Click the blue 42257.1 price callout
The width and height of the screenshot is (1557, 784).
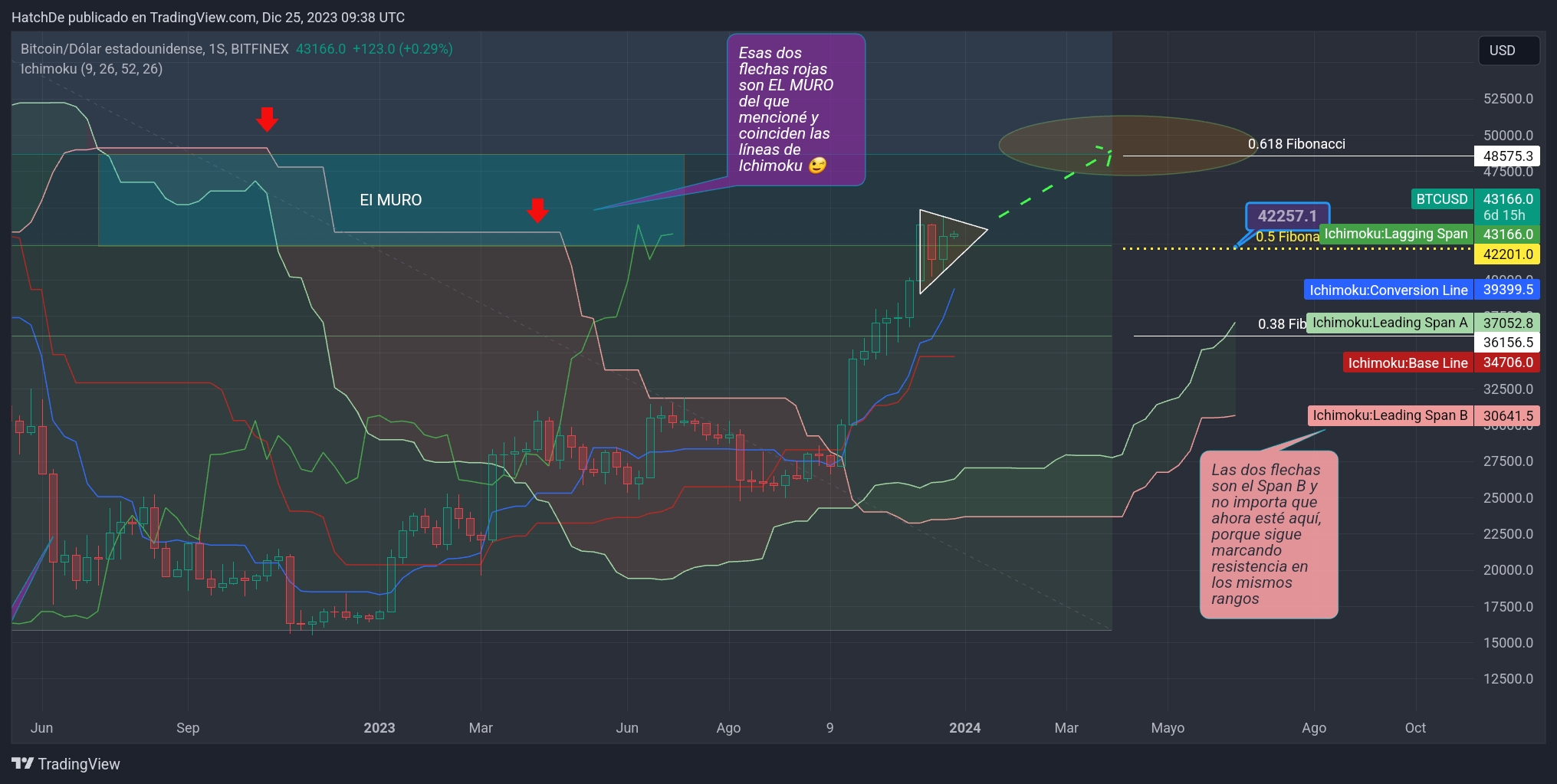click(1287, 216)
